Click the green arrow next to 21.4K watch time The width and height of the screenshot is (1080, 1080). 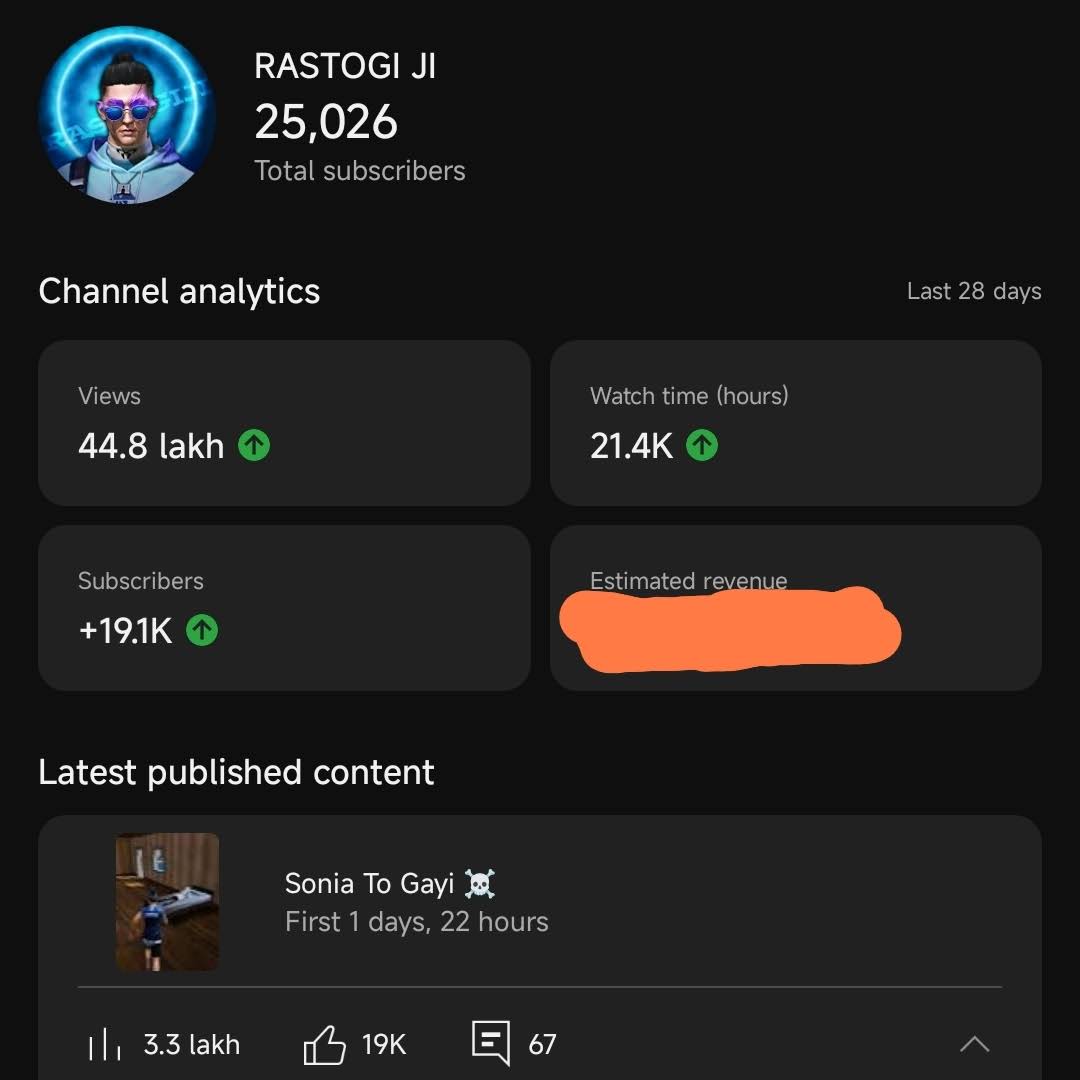coord(702,445)
